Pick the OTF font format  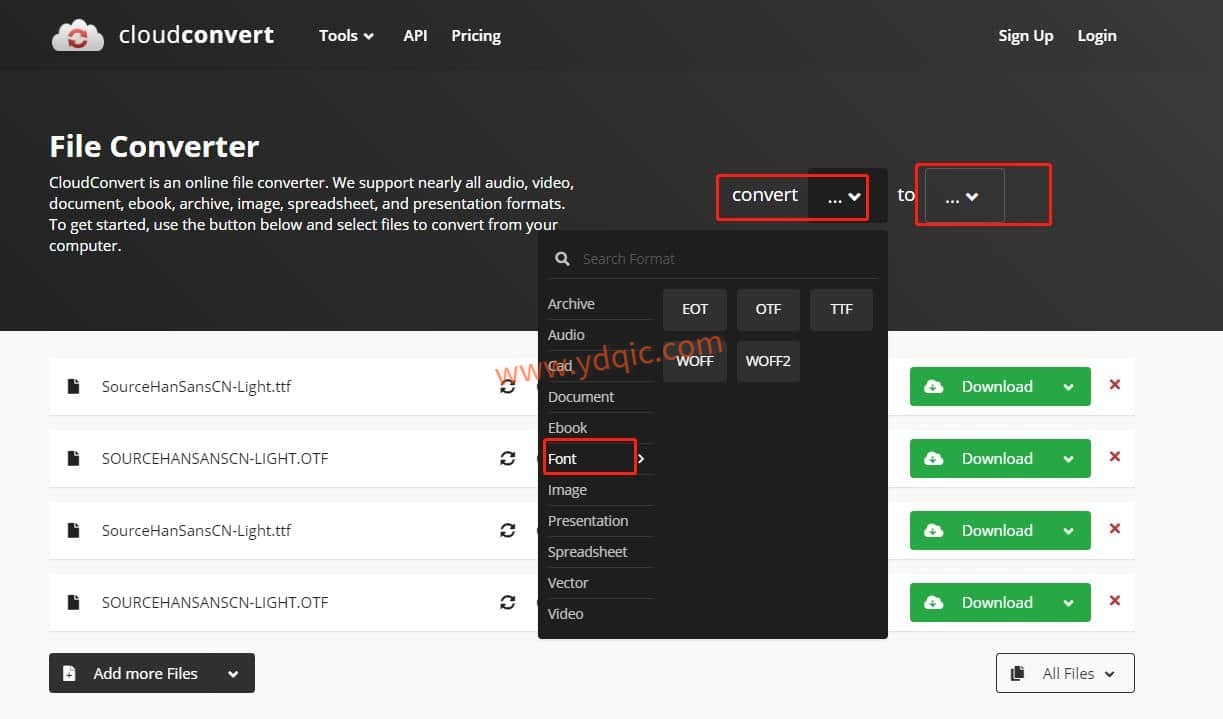click(x=768, y=310)
